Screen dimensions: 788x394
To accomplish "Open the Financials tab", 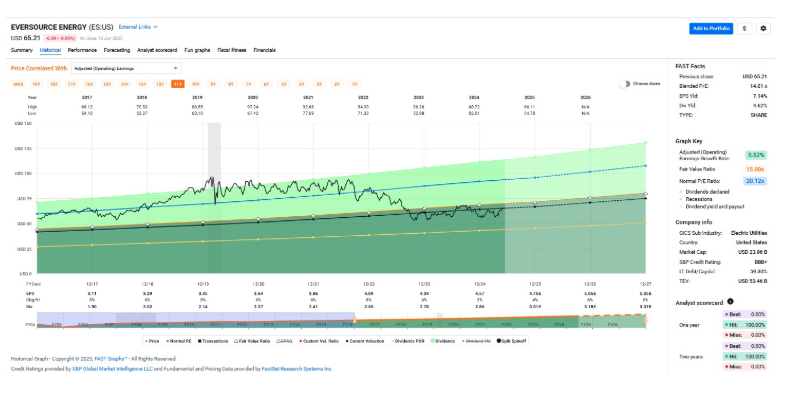I will point(264,50).
